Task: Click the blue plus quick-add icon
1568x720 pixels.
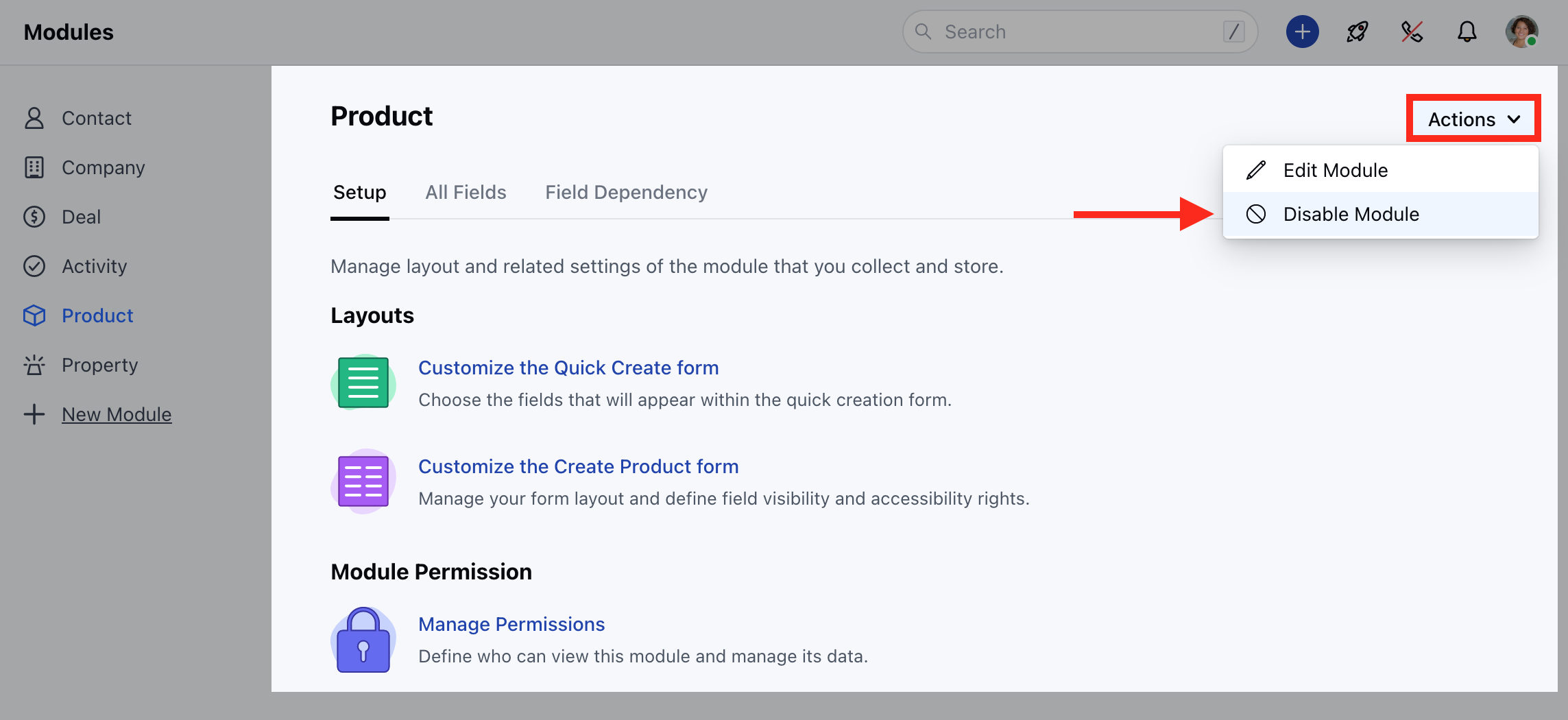Action: pos(1302,32)
